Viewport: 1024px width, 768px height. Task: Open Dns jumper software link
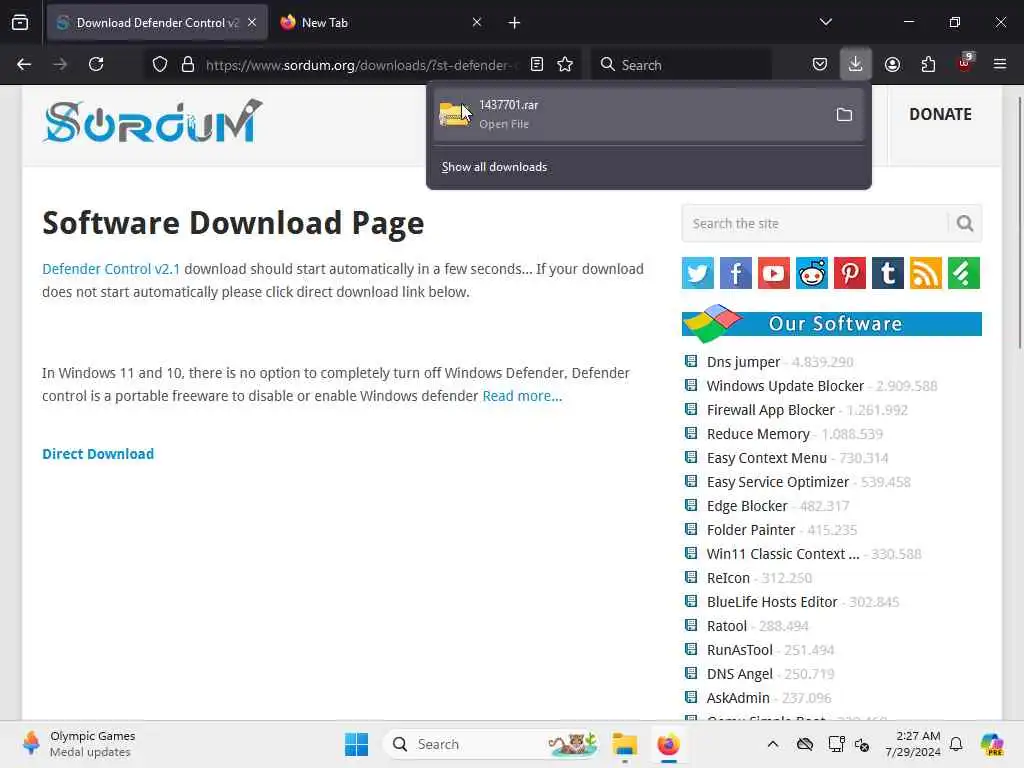pyautogui.click(x=743, y=362)
